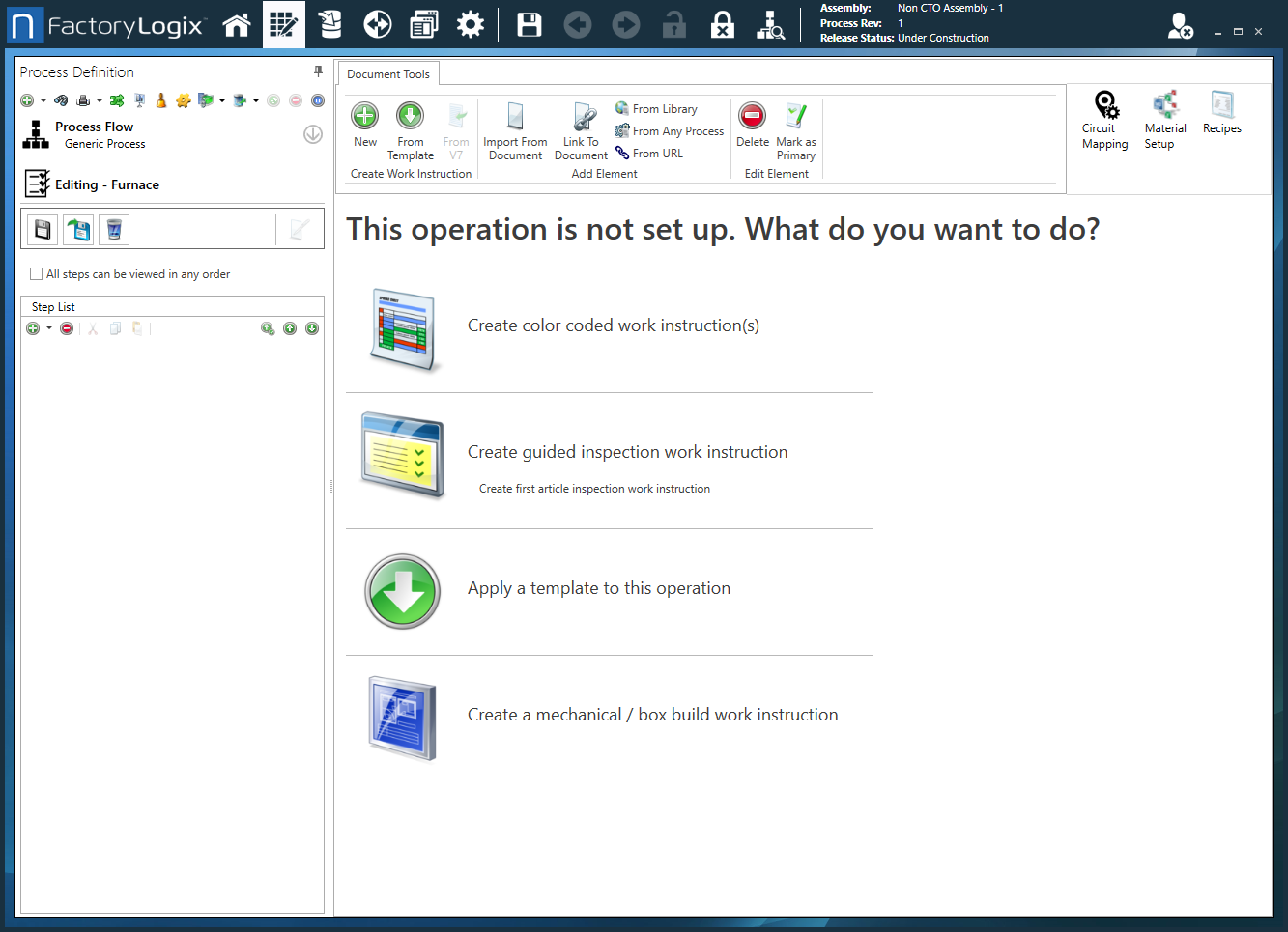Click the mechanical / box build thumbnail image
The height and width of the screenshot is (932, 1288).
tap(403, 718)
